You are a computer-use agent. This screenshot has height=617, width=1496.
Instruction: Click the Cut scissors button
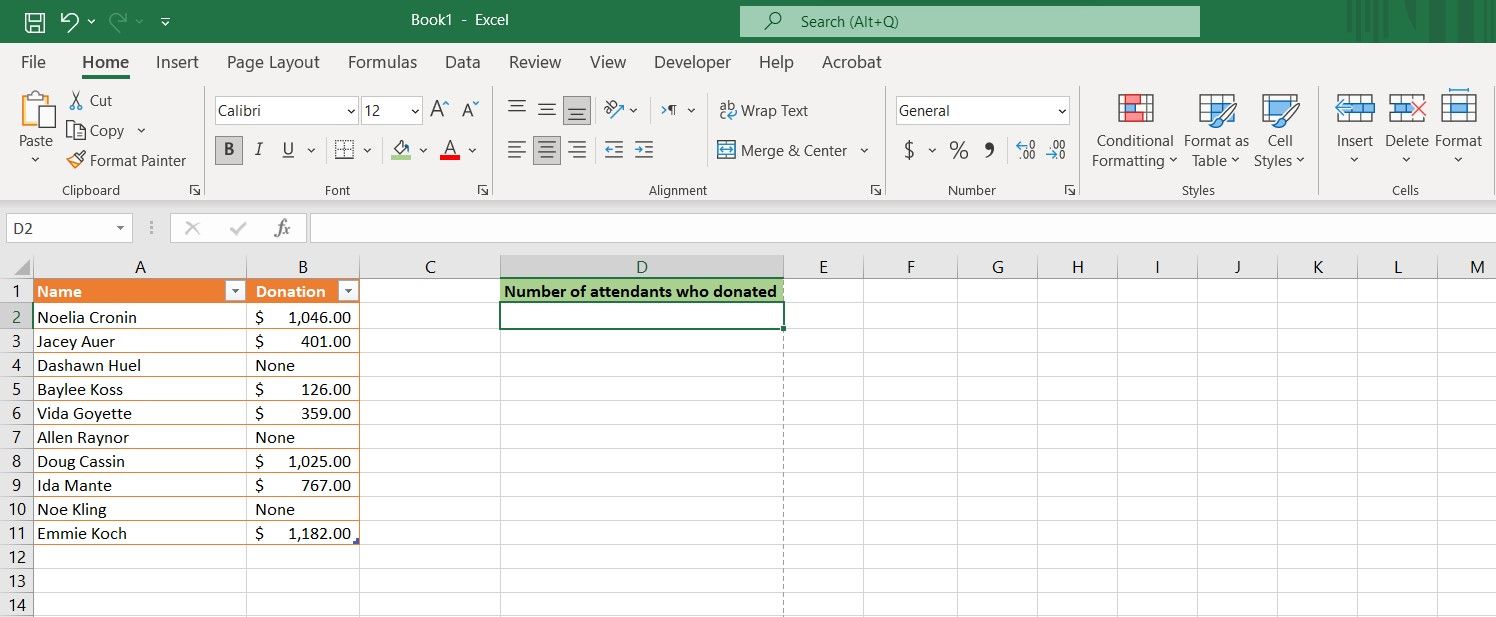pyautogui.click(x=90, y=101)
